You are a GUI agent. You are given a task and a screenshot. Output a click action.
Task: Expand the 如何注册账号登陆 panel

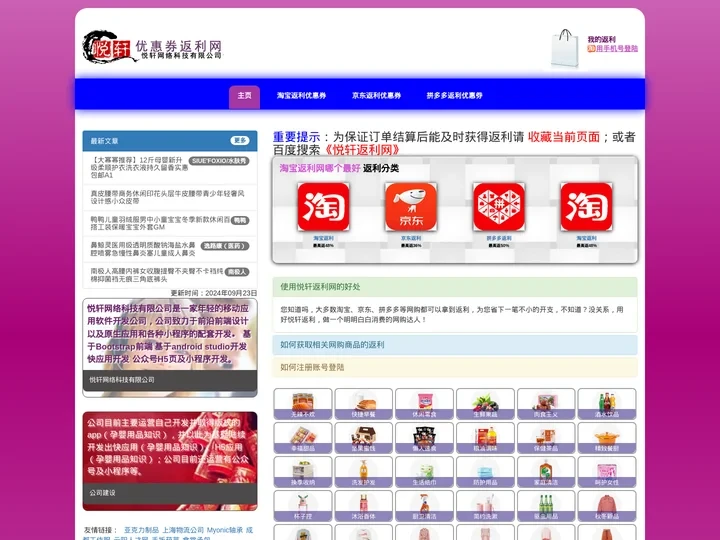(x=455, y=367)
